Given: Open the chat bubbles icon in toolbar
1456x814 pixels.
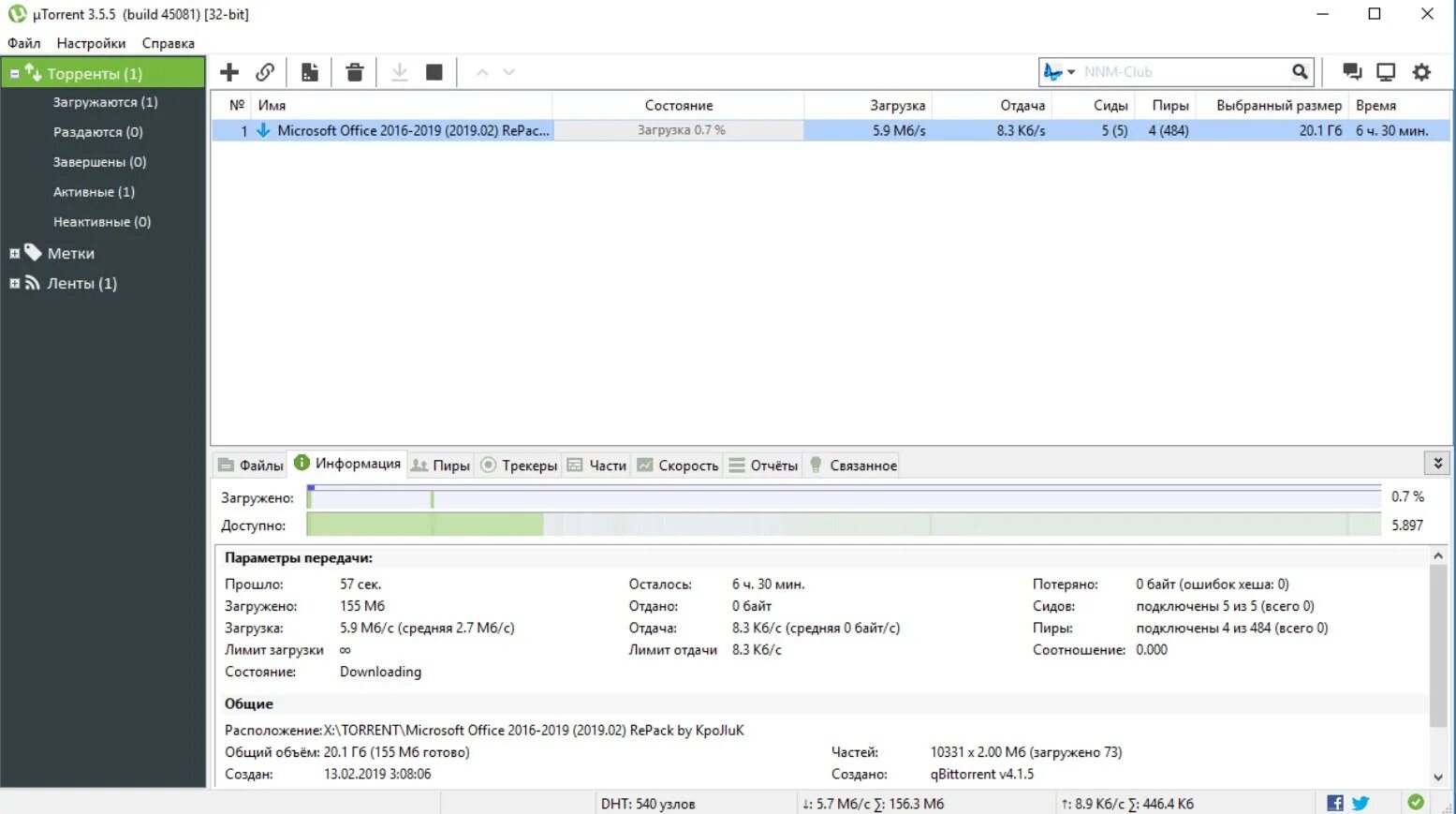Looking at the screenshot, I should [x=1351, y=72].
